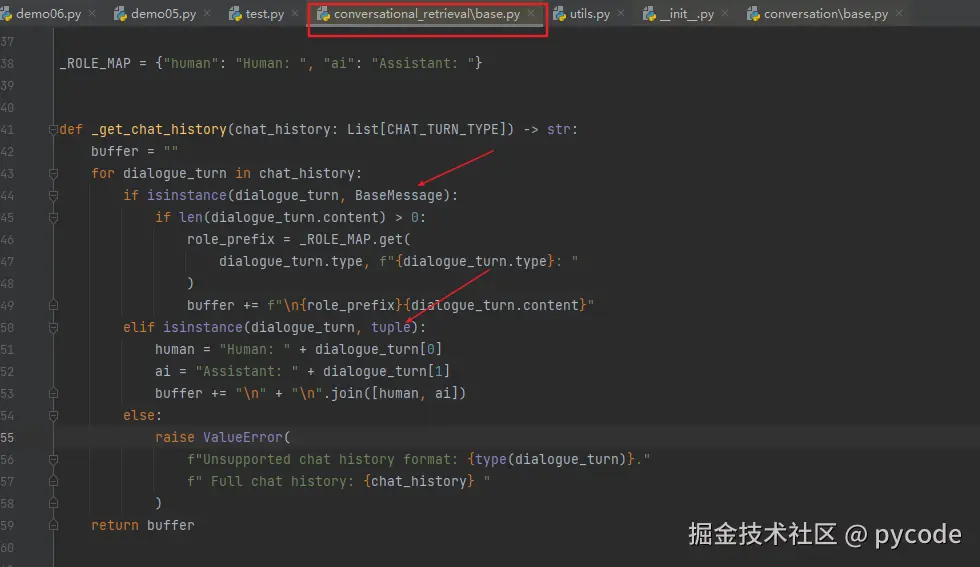Fold the 'if isinstance BaseMessage' block
Screen dimensions: 980x567
coord(53,196)
